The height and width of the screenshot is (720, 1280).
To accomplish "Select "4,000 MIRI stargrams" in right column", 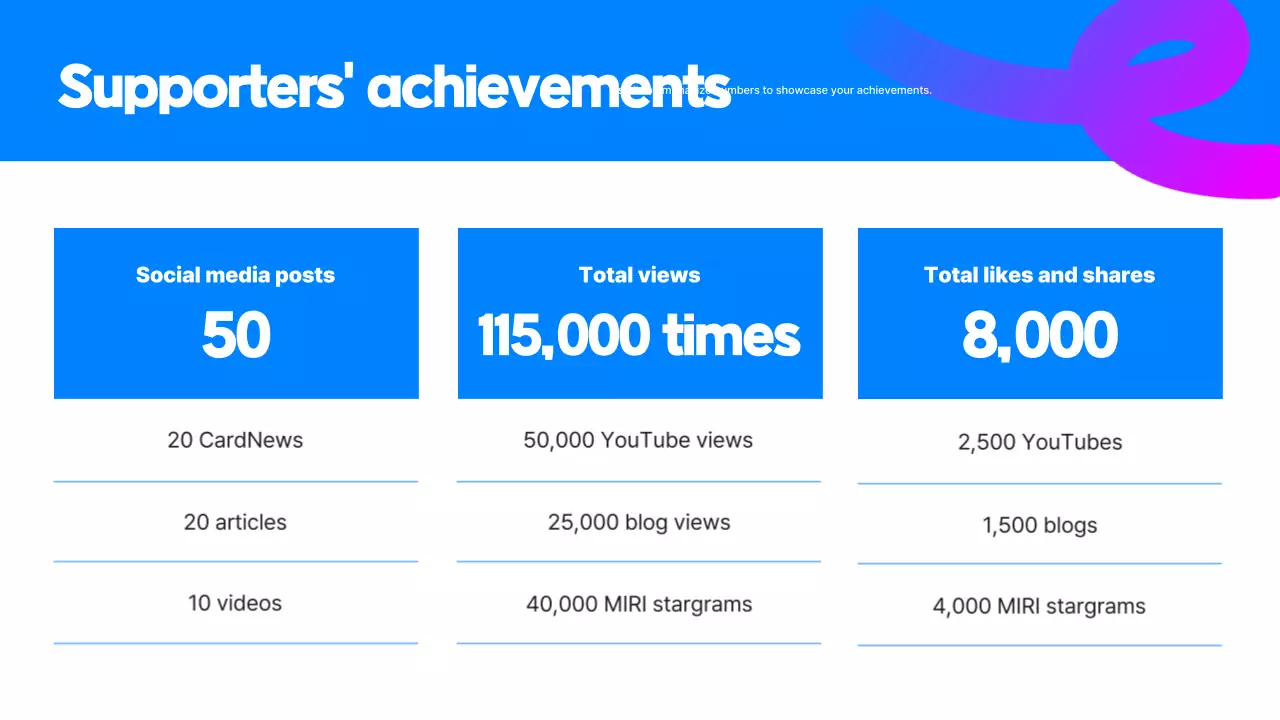I will (1039, 606).
